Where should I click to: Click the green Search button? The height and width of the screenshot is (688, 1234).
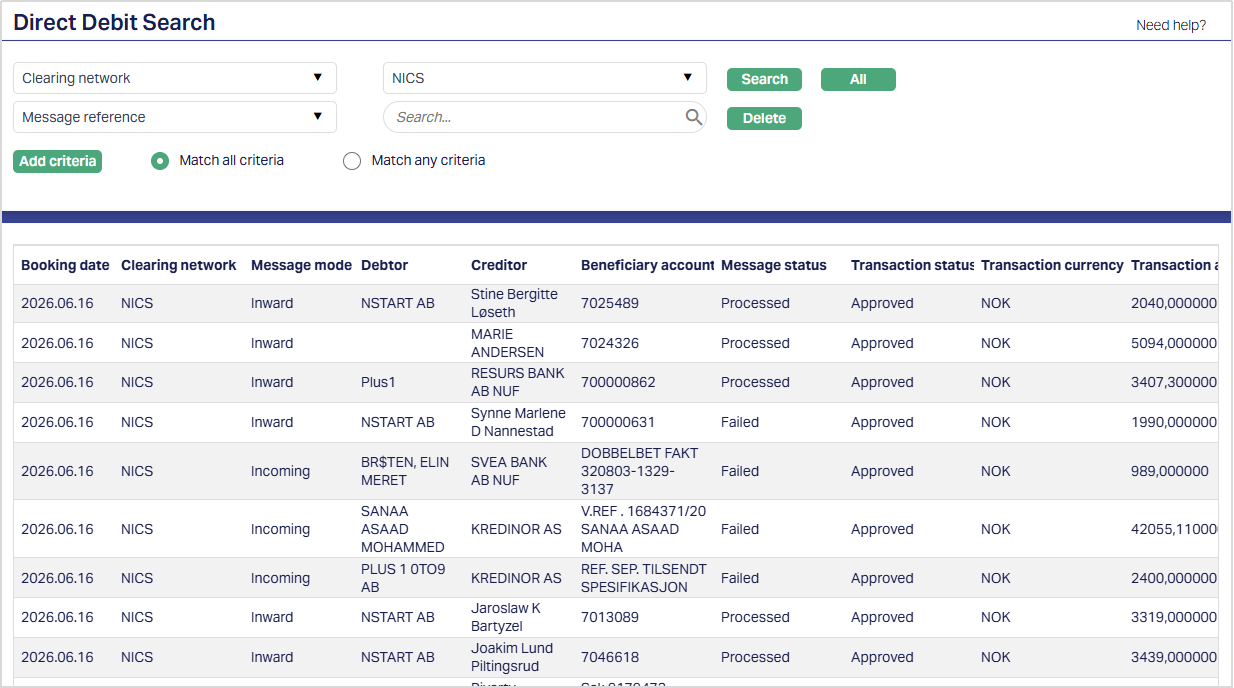[x=765, y=79]
